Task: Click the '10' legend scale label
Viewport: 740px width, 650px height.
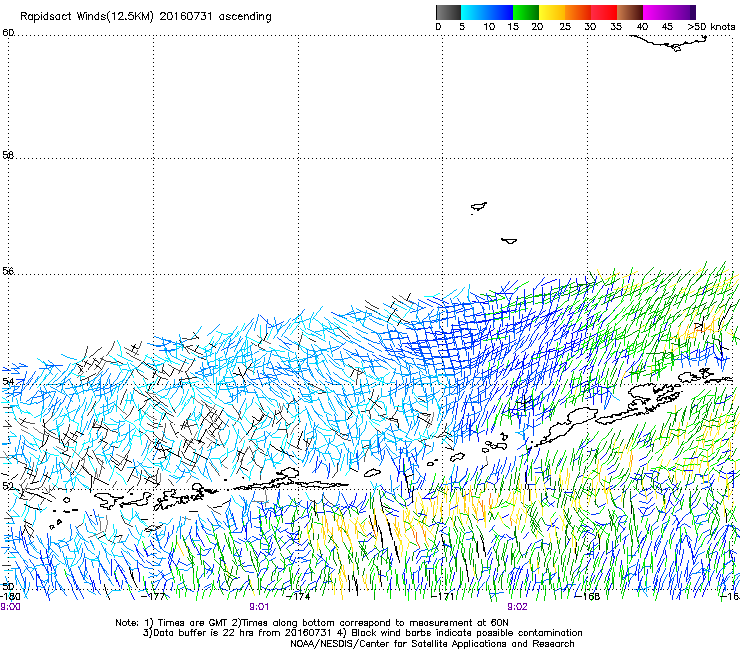Action: click(x=489, y=26)
